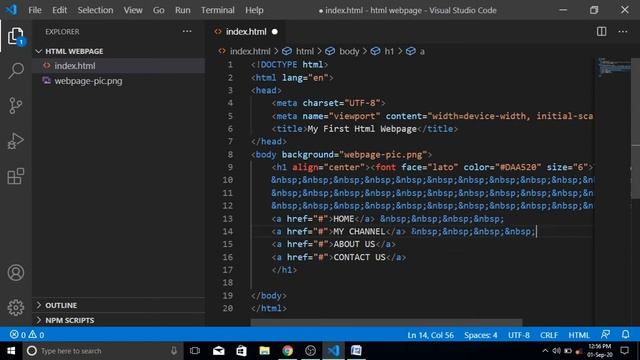This screenshot has height=360, width=640.
Task: Open the Search view in the activity bar
Action: point(16,71)
